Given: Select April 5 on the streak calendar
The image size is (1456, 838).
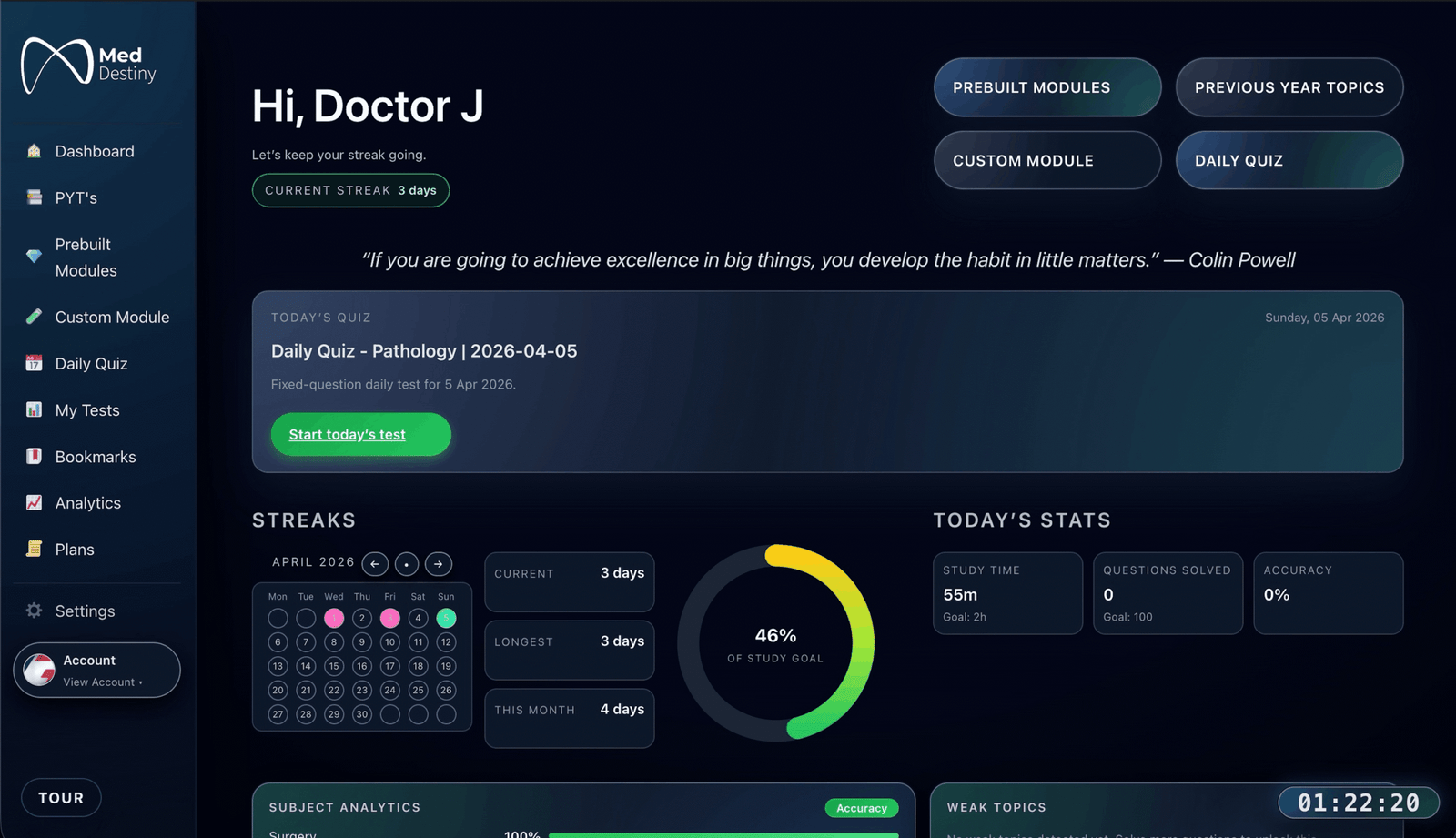Looking at the screenshot, I should (446, 618).
